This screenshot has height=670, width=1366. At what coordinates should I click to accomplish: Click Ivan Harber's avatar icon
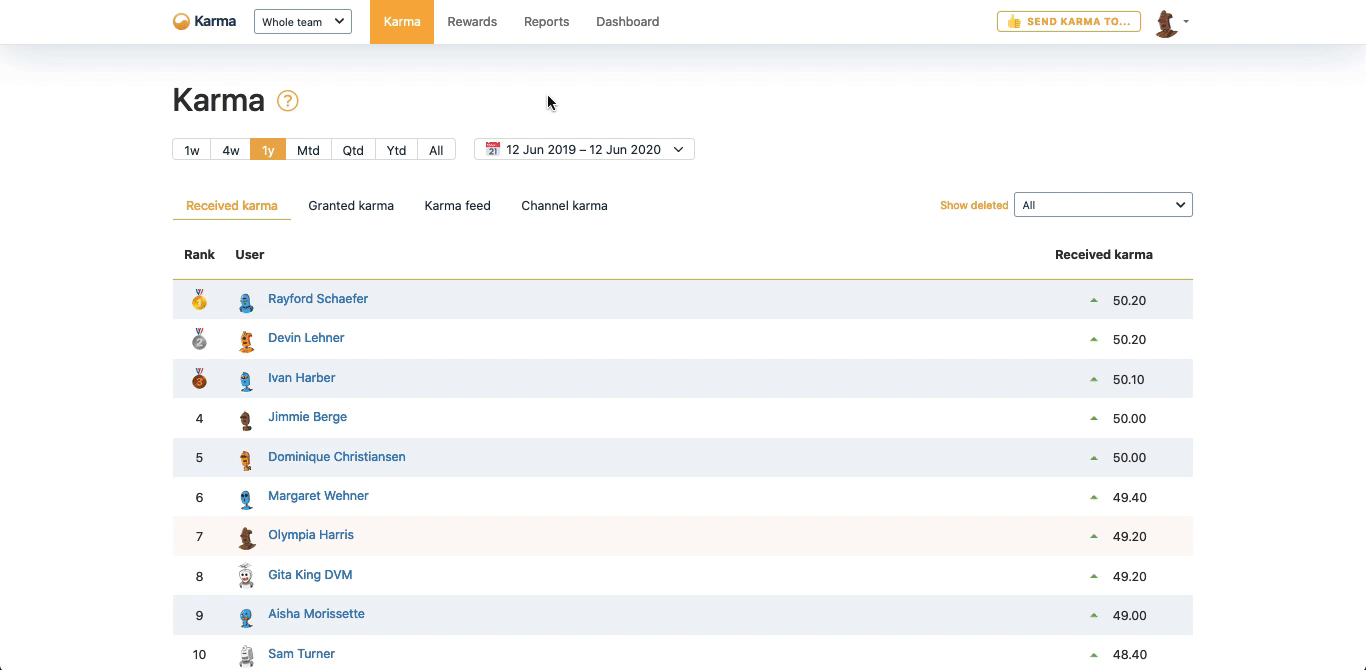point(246,381)
